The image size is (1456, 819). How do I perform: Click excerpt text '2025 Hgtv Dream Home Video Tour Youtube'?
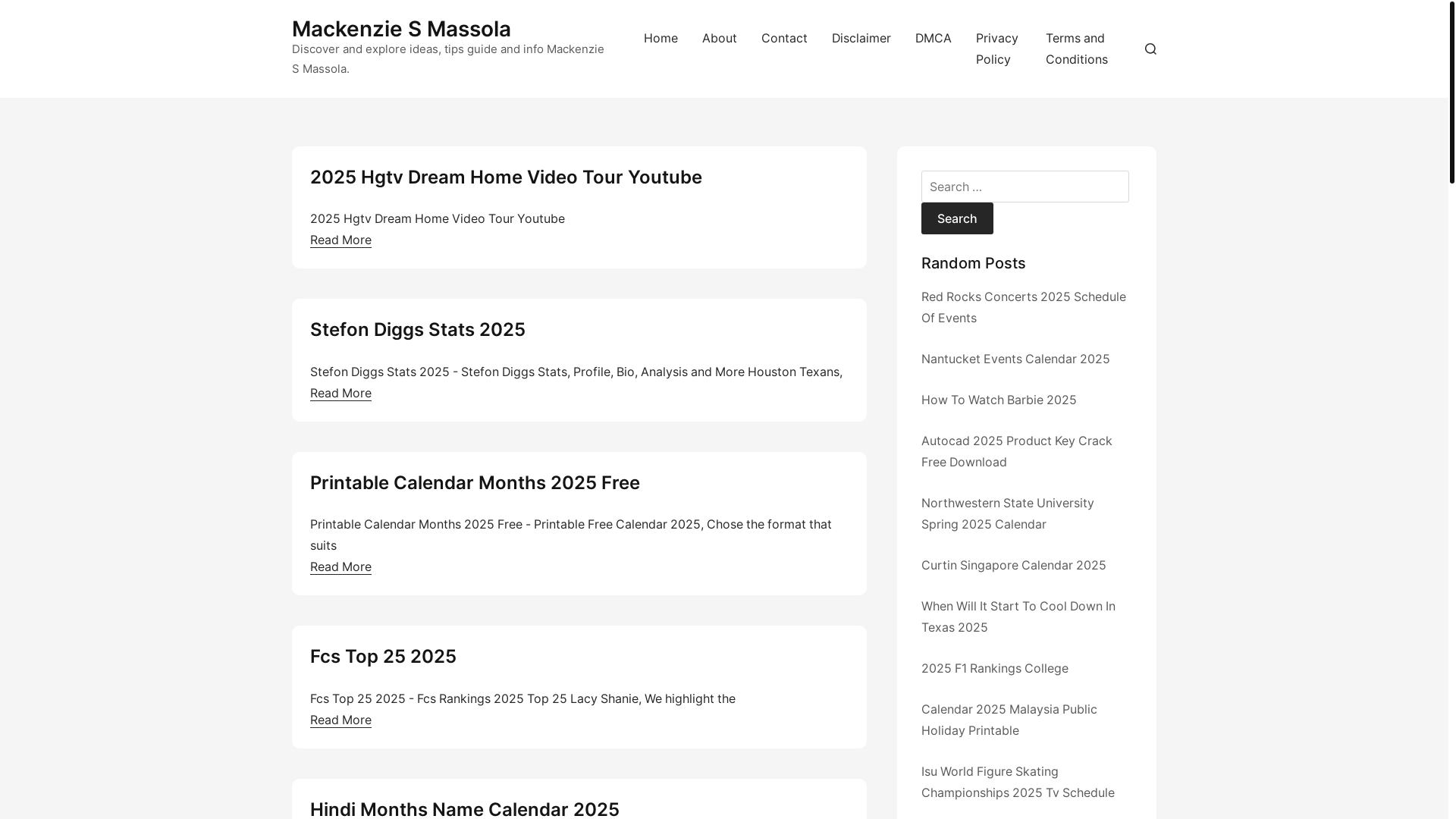point(437,218)
